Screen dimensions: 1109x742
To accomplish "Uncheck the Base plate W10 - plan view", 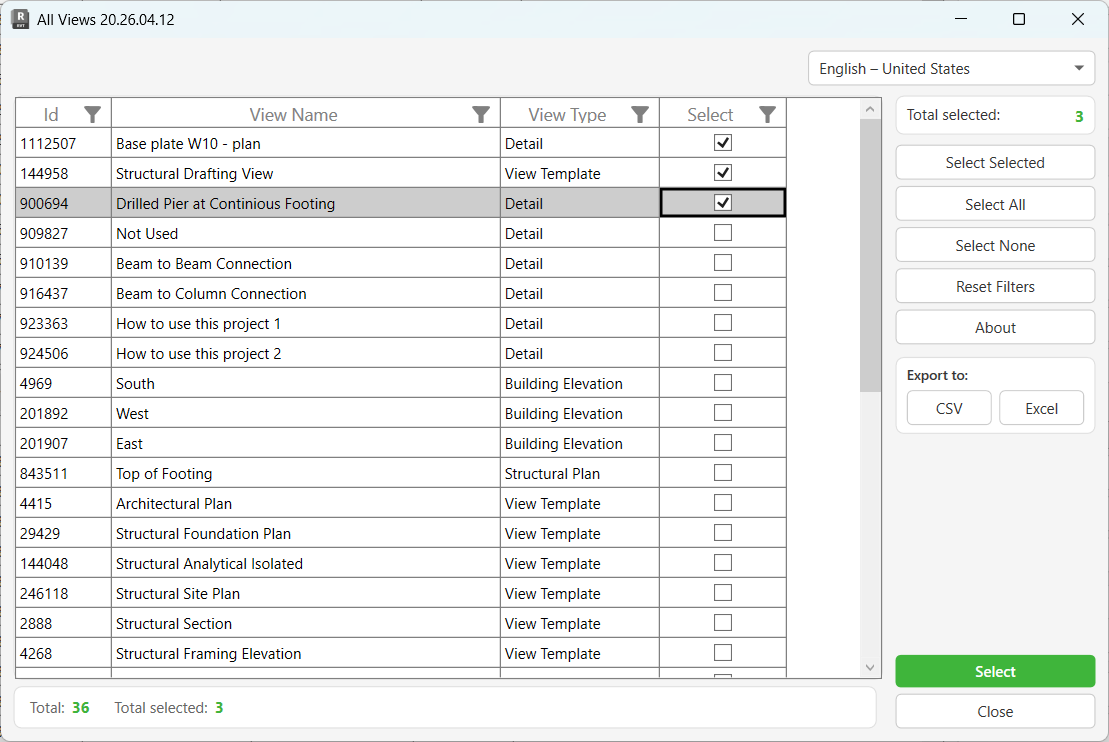I will 722,142.
